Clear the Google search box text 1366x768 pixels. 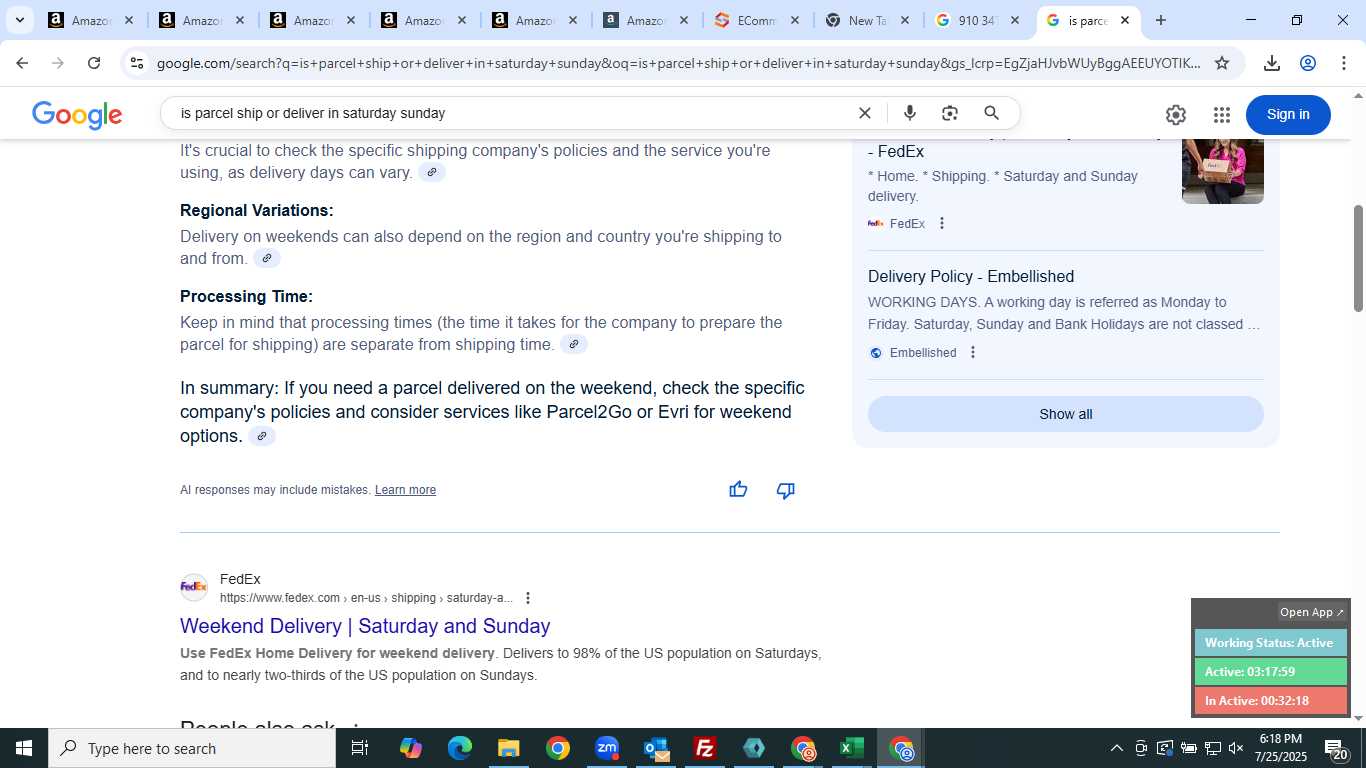(x=865, y=113)
